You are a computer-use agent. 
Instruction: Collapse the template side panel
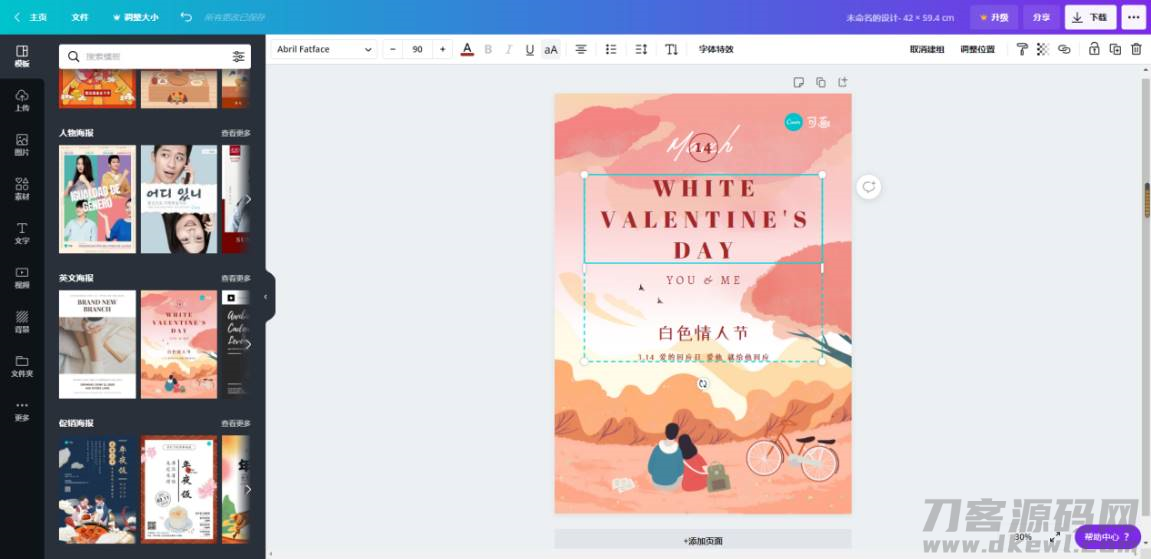[266, 296]
